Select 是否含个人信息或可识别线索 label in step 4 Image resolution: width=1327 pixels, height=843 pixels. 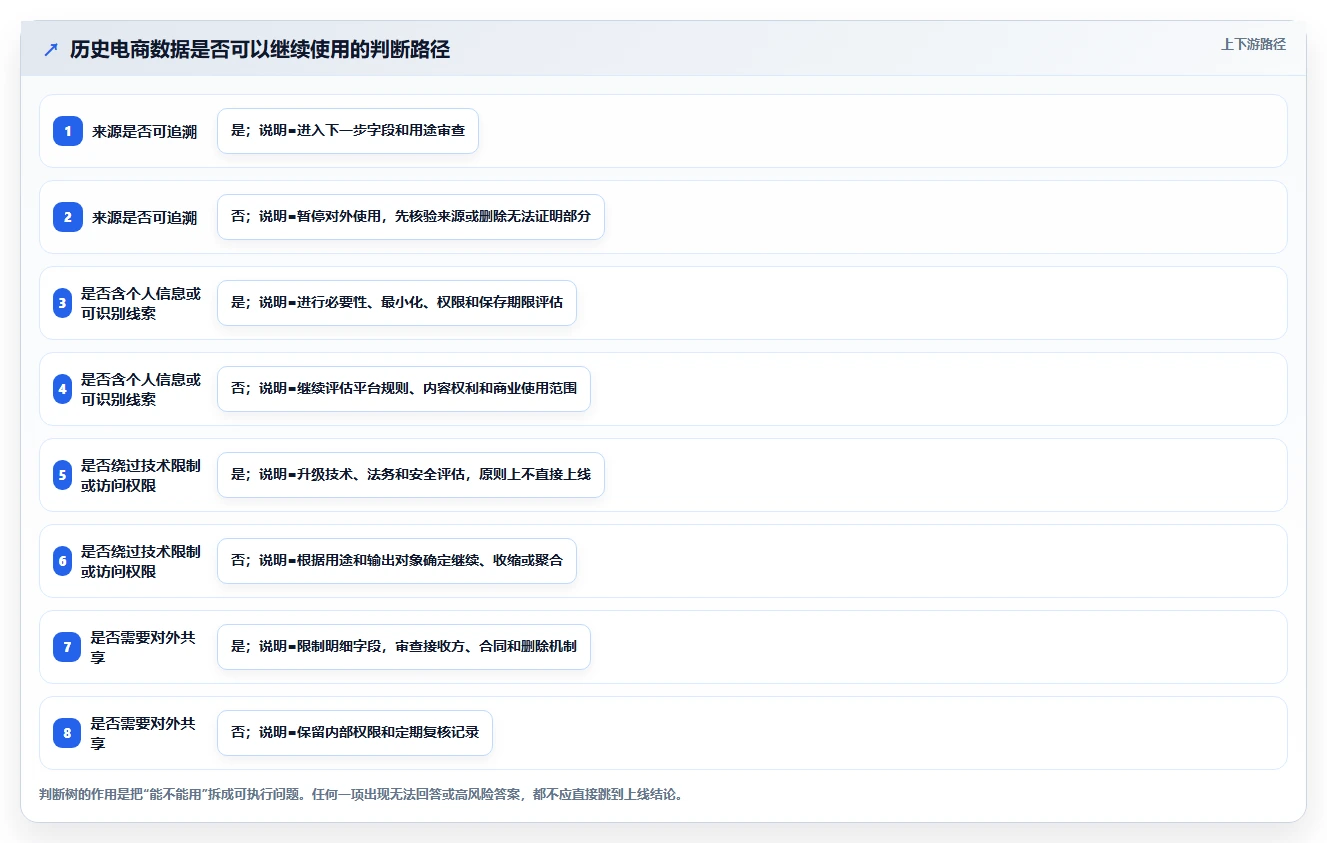(x=141, y=389)
